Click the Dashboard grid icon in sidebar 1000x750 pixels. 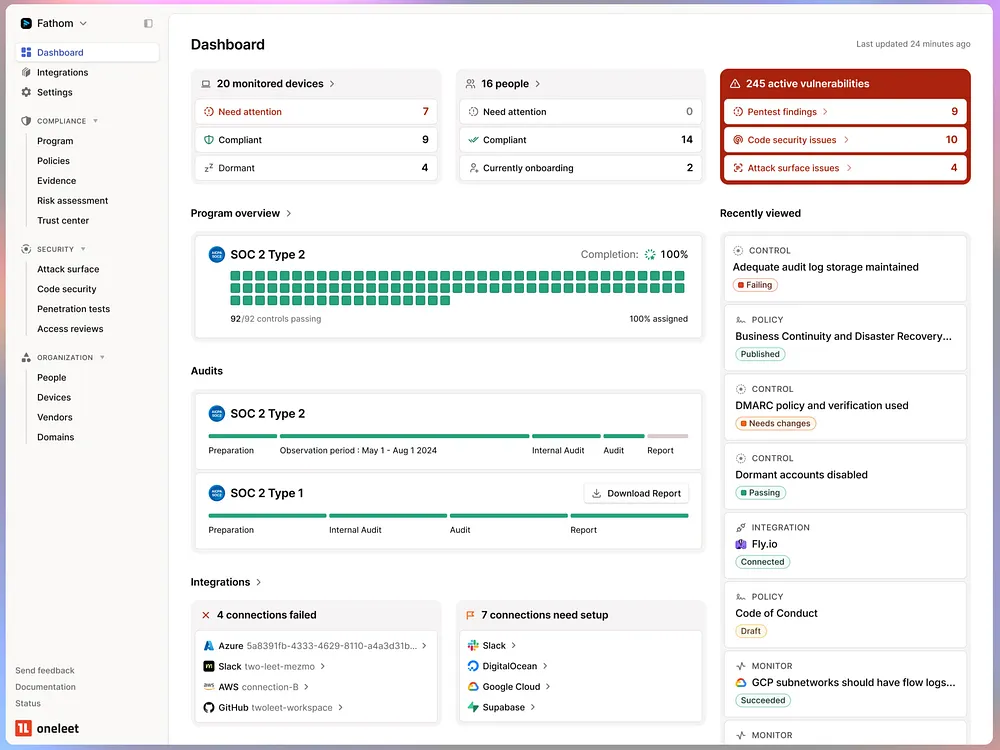[26, 52]
